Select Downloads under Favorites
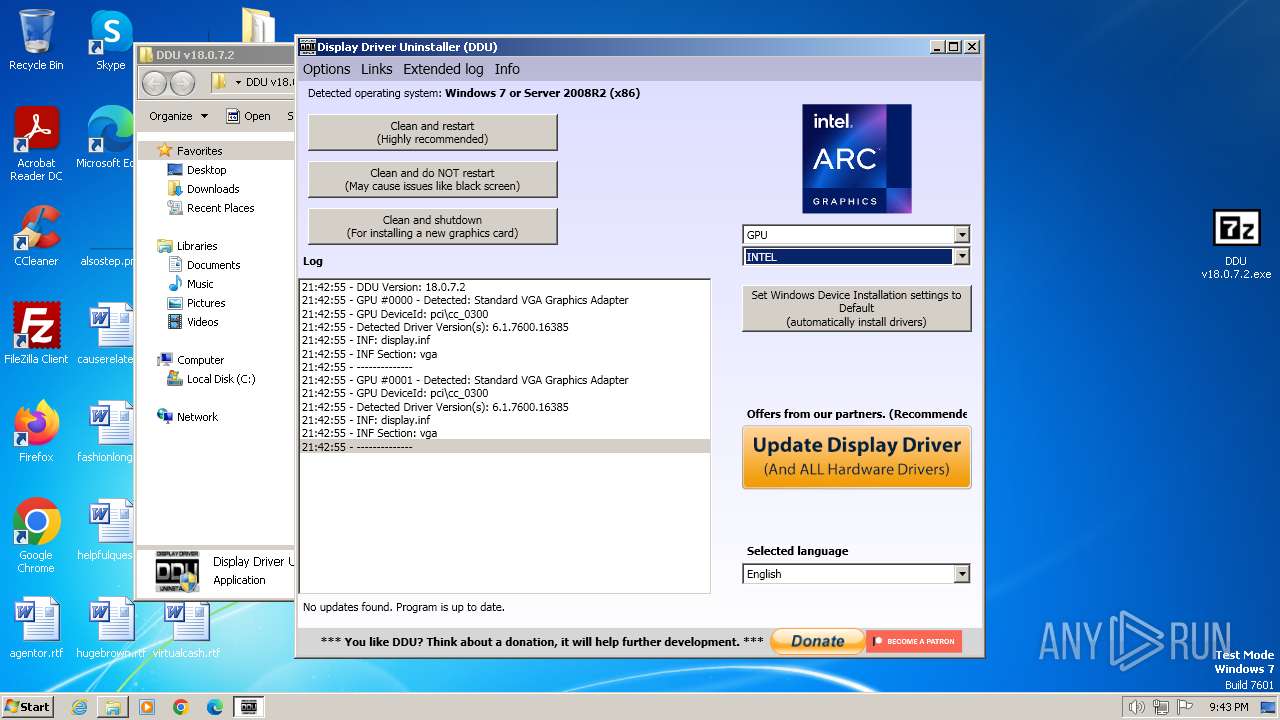This screenshot has width=1280, height=720. [x=212, y=189]
